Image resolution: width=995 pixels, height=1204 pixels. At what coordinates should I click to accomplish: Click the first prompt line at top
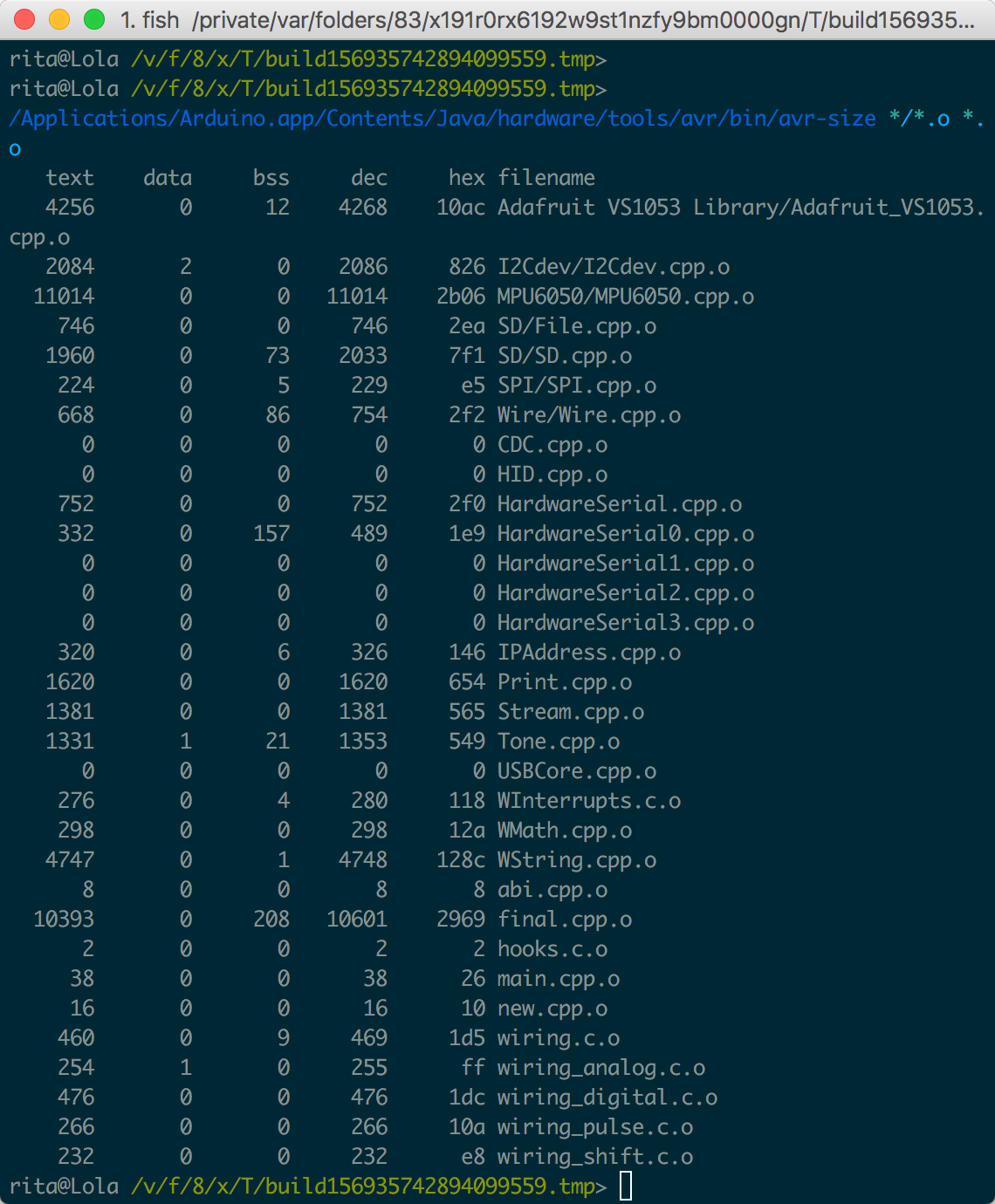tap(307, 59)
